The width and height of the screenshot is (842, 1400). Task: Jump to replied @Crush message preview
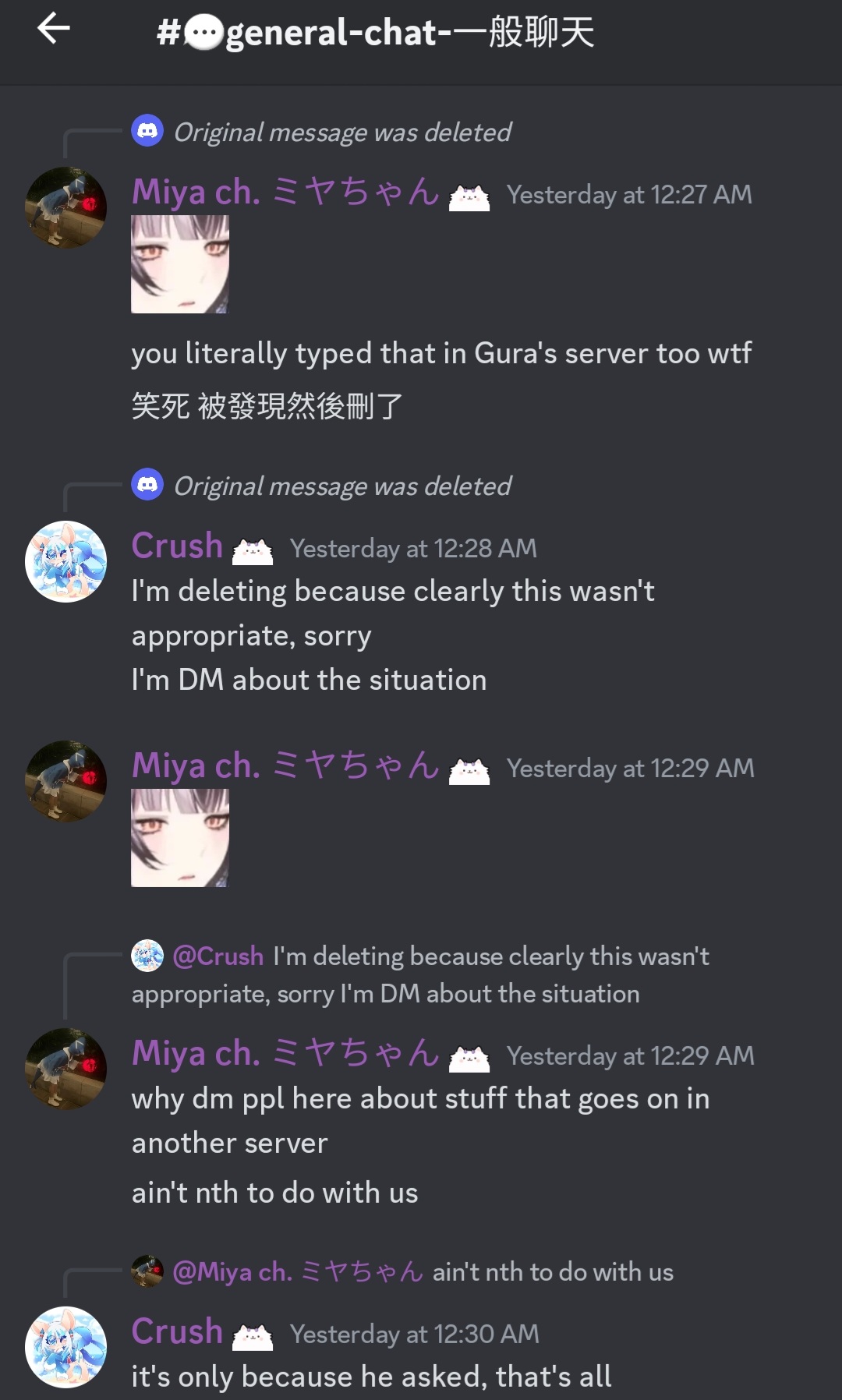(421, 974)
